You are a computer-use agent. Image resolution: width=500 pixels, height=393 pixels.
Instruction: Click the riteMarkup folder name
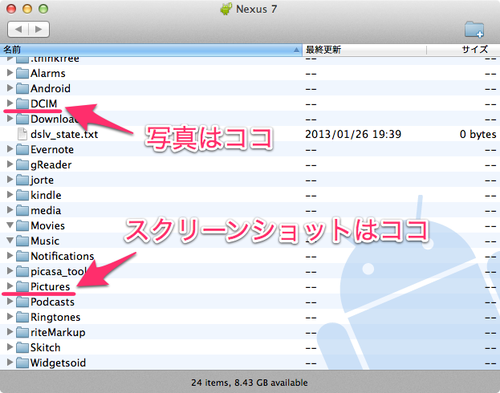[x=58, y=333]
